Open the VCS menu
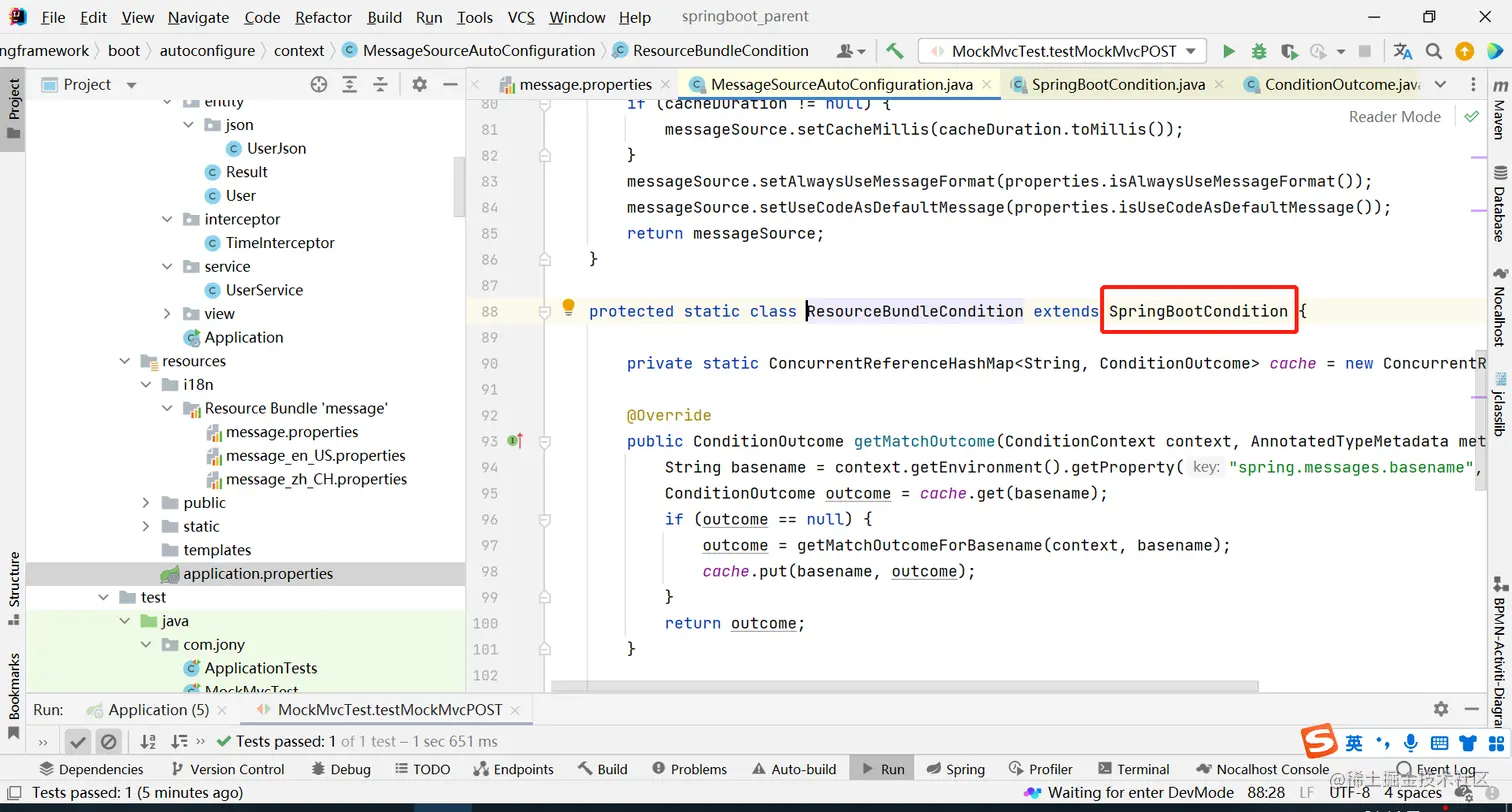1512x812 pixels. (x=521, y=17)
